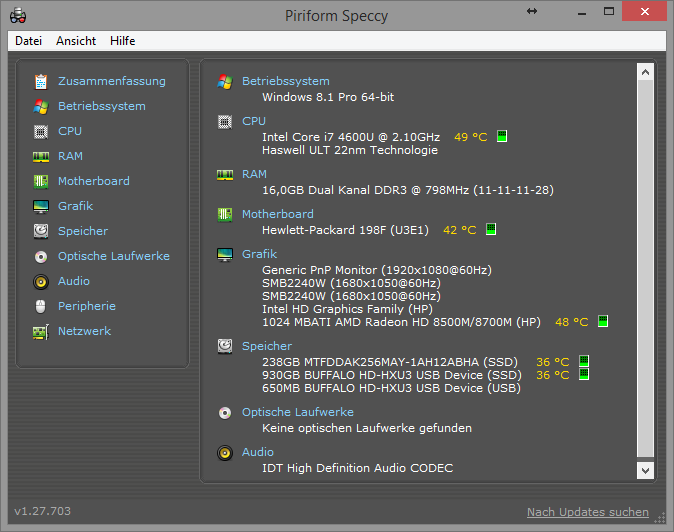Click 'IDT High Definition Audio CODEC' text
The image size is (674, 532).
point(358,468)
